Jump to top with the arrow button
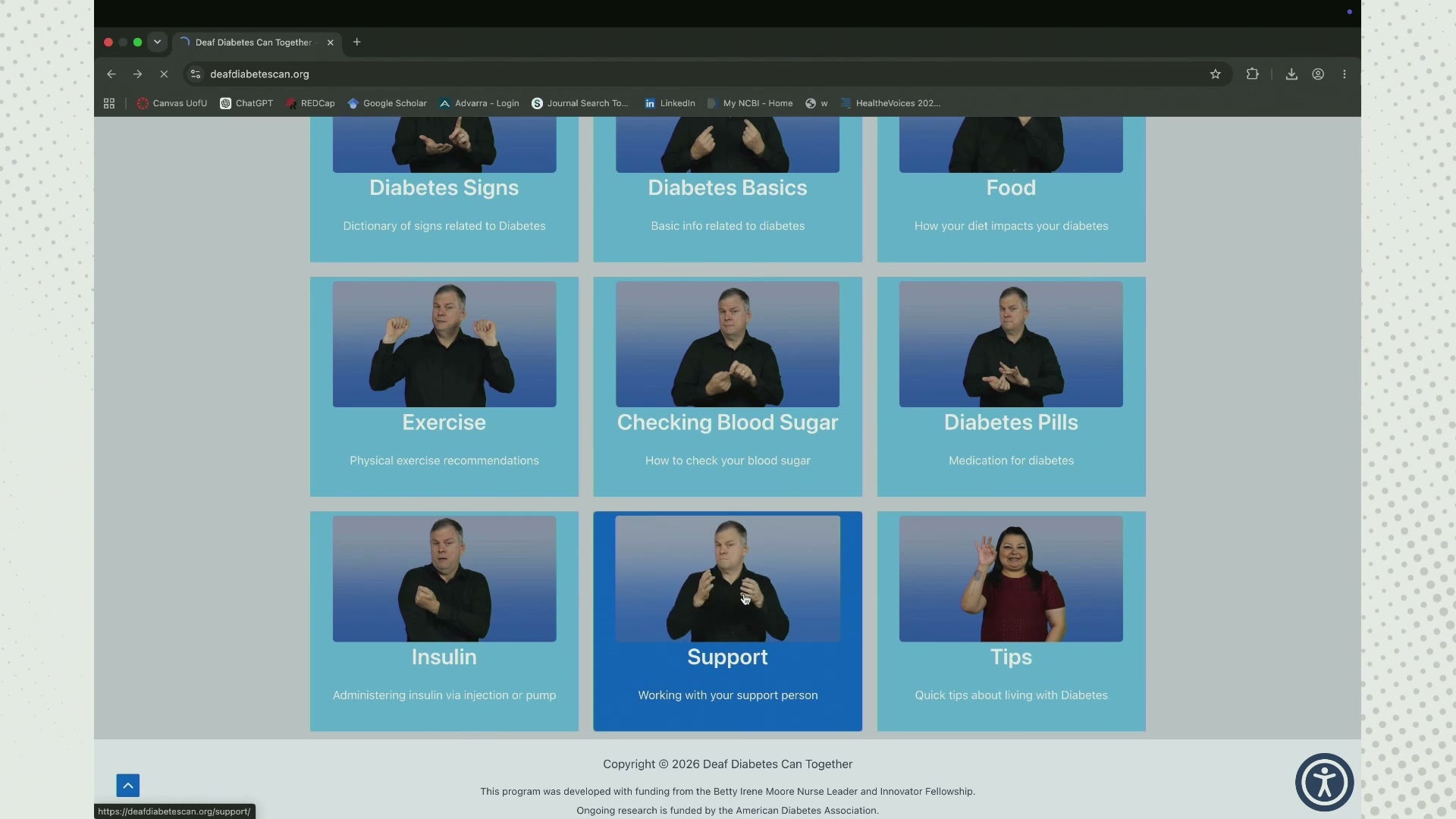 pyautogui.click(x=128, y=786)
